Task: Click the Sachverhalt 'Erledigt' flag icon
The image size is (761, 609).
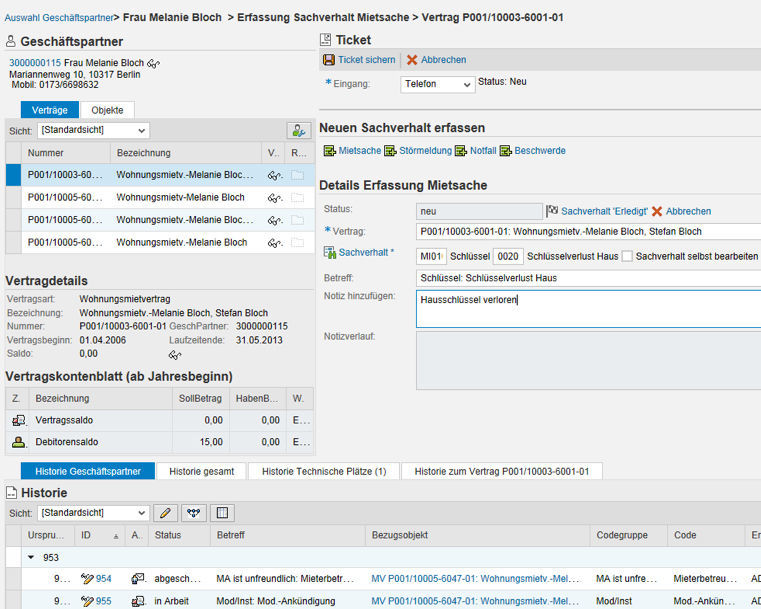Action: point(552,211)
